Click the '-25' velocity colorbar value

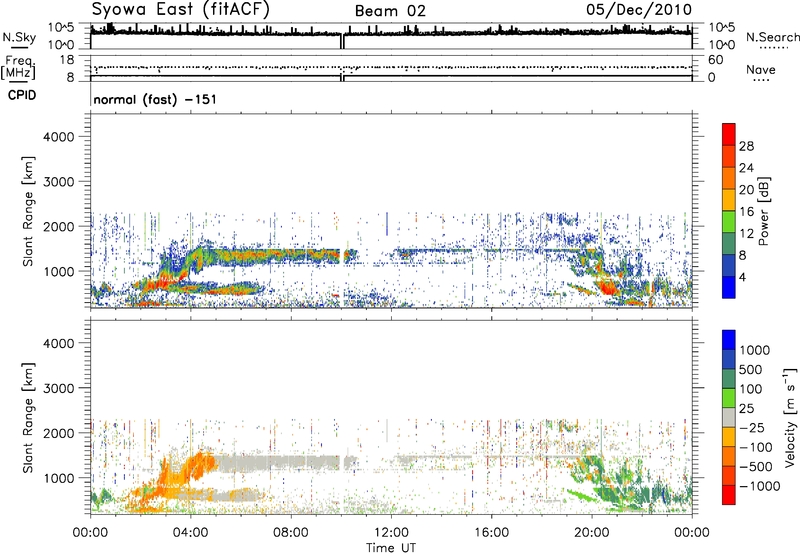tap(752, 428)
